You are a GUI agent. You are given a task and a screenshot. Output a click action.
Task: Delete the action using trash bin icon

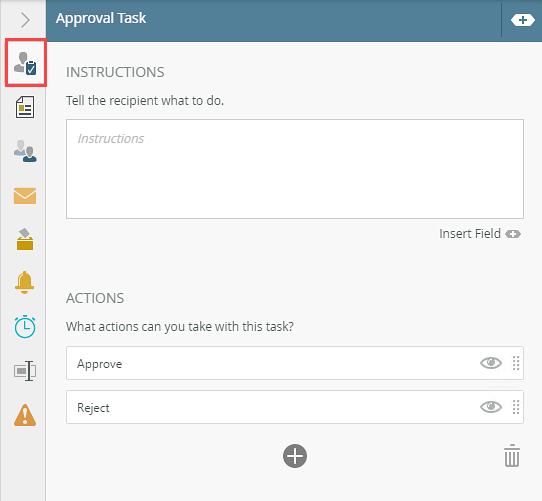pyautogui.click(x=512, y=455)
